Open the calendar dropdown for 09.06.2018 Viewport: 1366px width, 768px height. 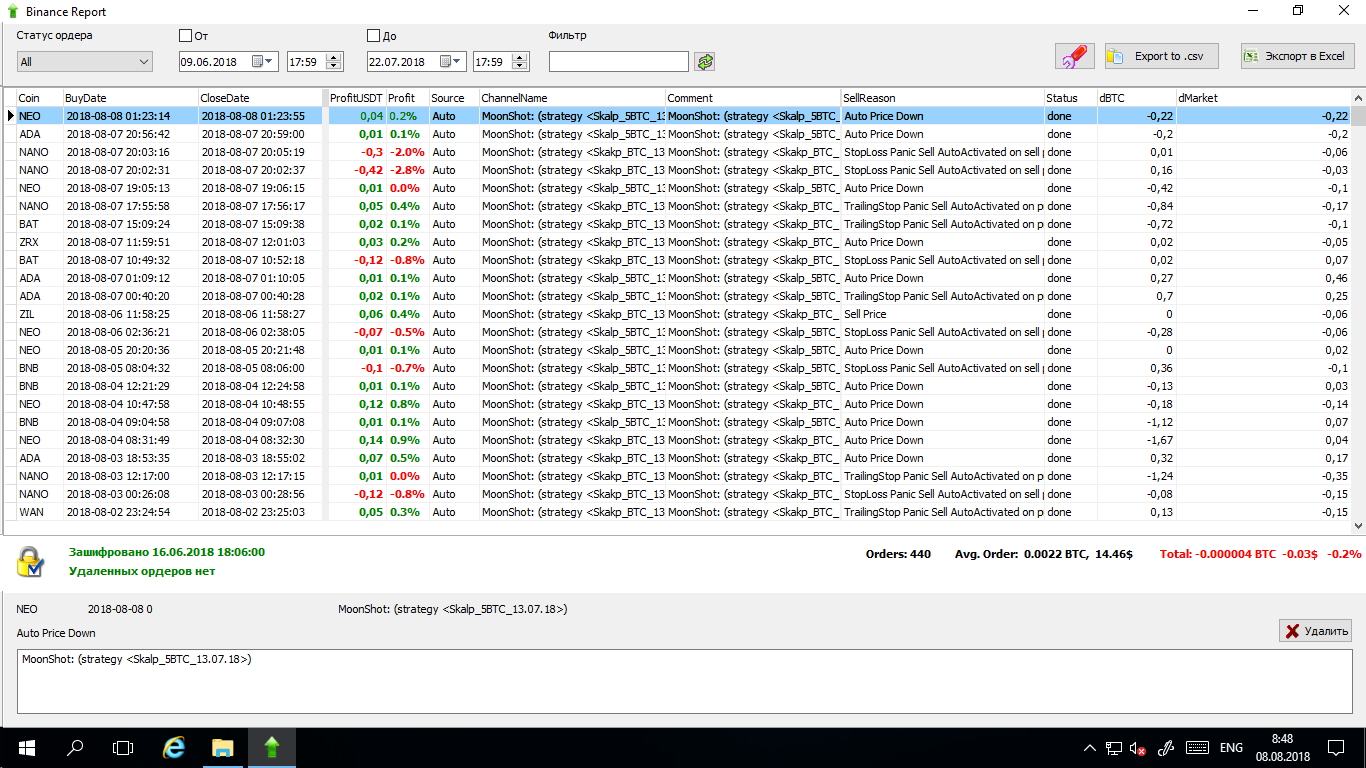tap(261, 62)
